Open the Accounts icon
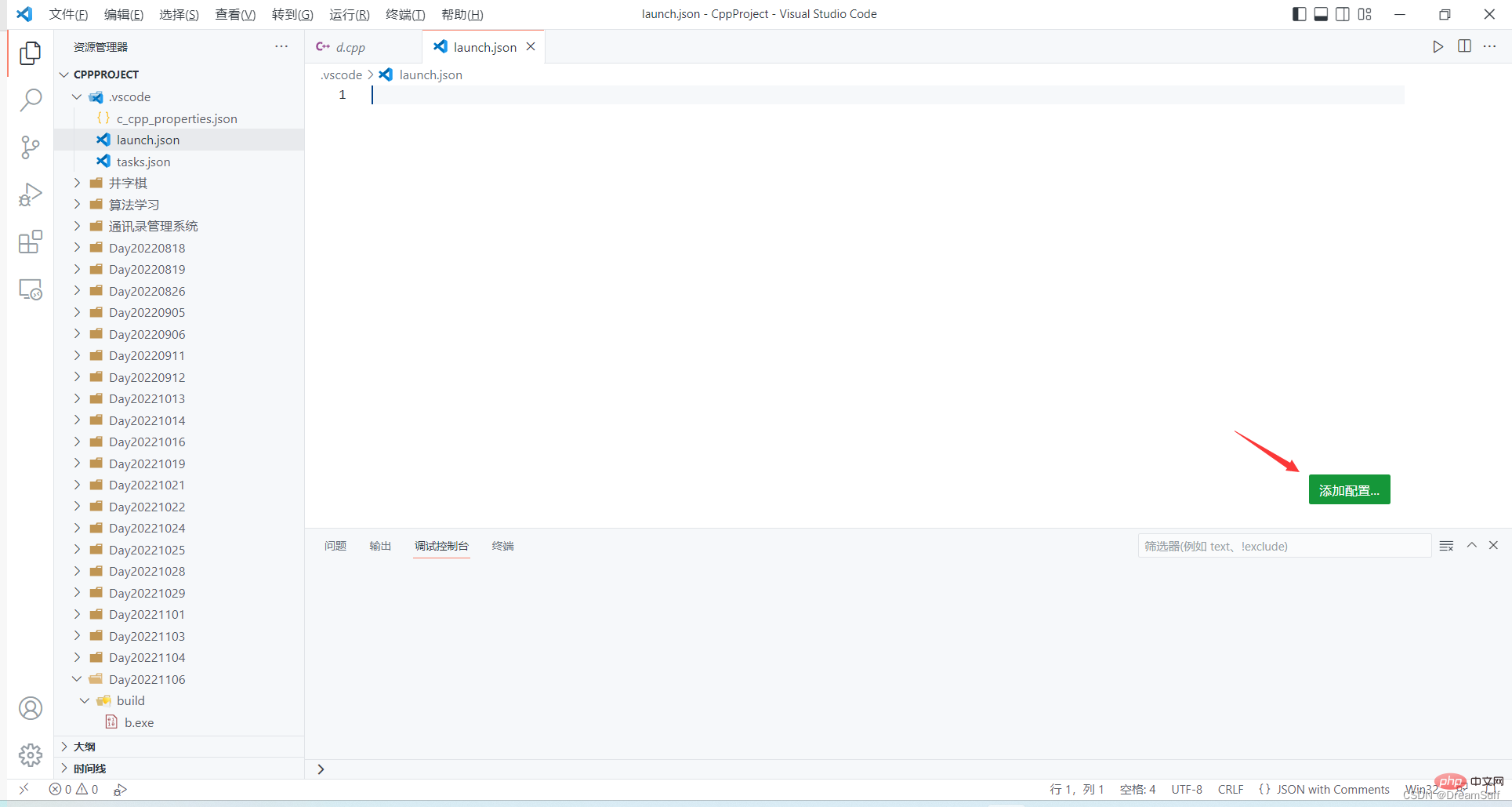Screen dimensions: 1512x807 [30, 708]
